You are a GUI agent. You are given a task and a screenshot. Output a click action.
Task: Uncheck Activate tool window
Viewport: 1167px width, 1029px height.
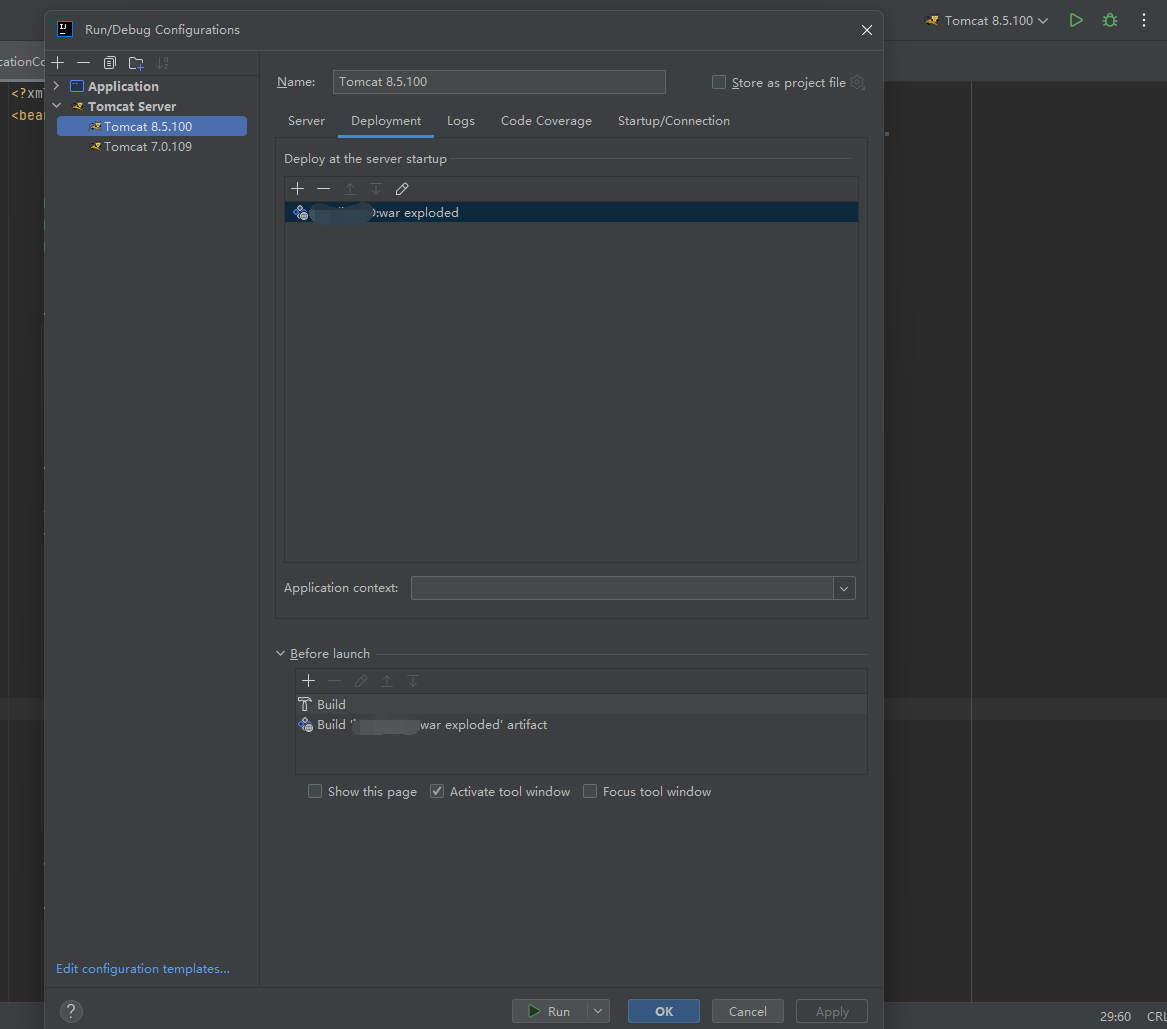(437, 791)
